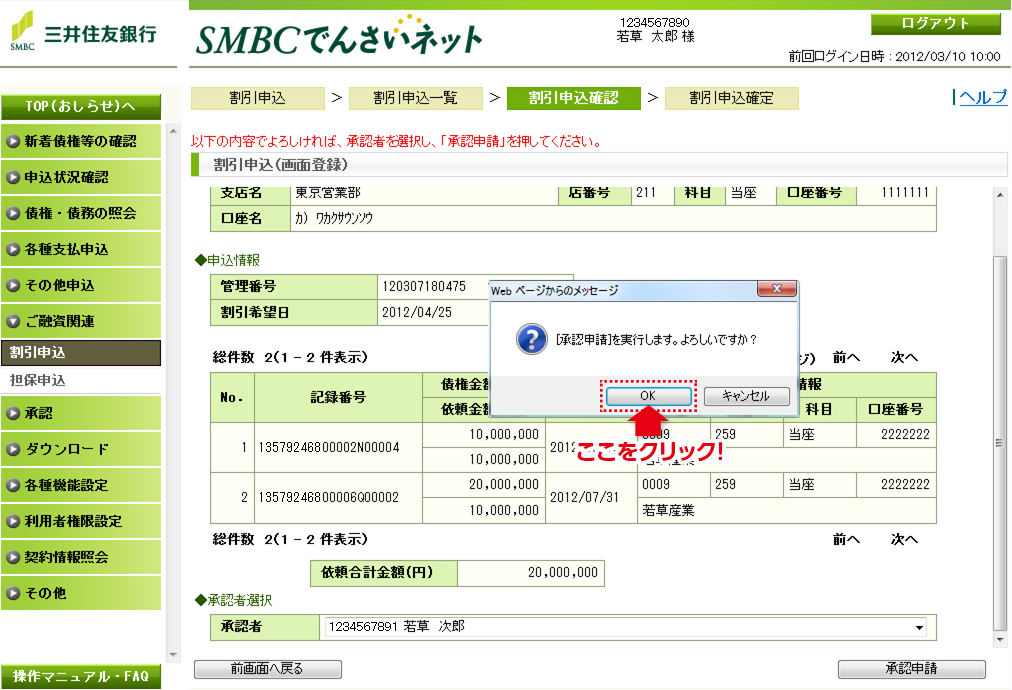
Task: Open the ダウンロード menu
Action: (81, 449)
